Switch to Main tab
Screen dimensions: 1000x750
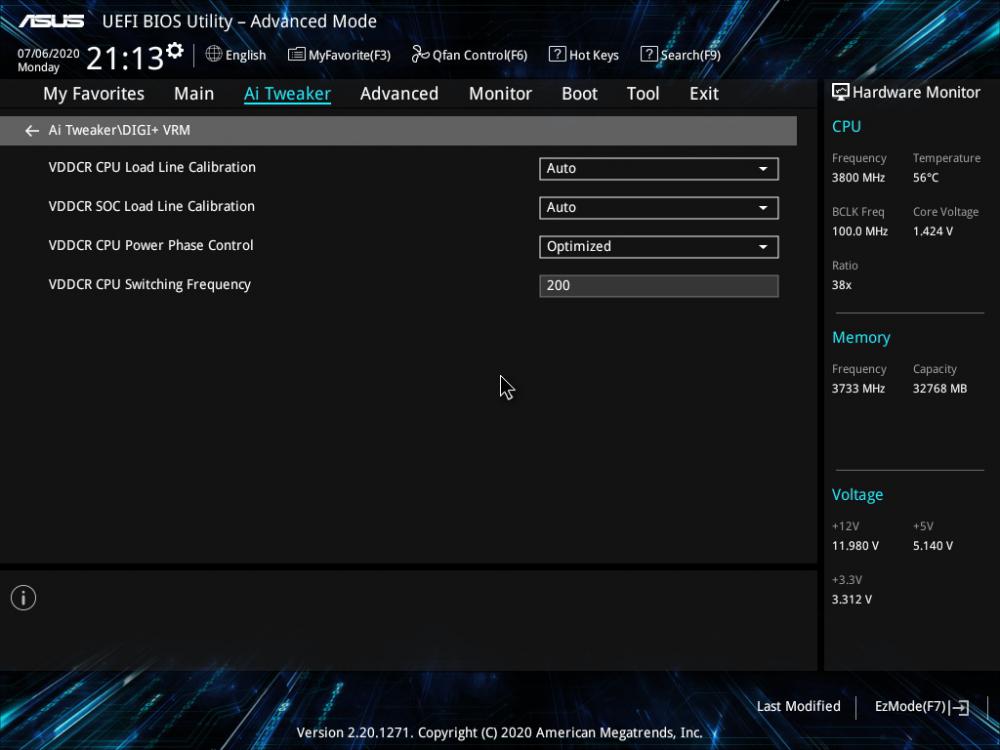pos(194,94)
